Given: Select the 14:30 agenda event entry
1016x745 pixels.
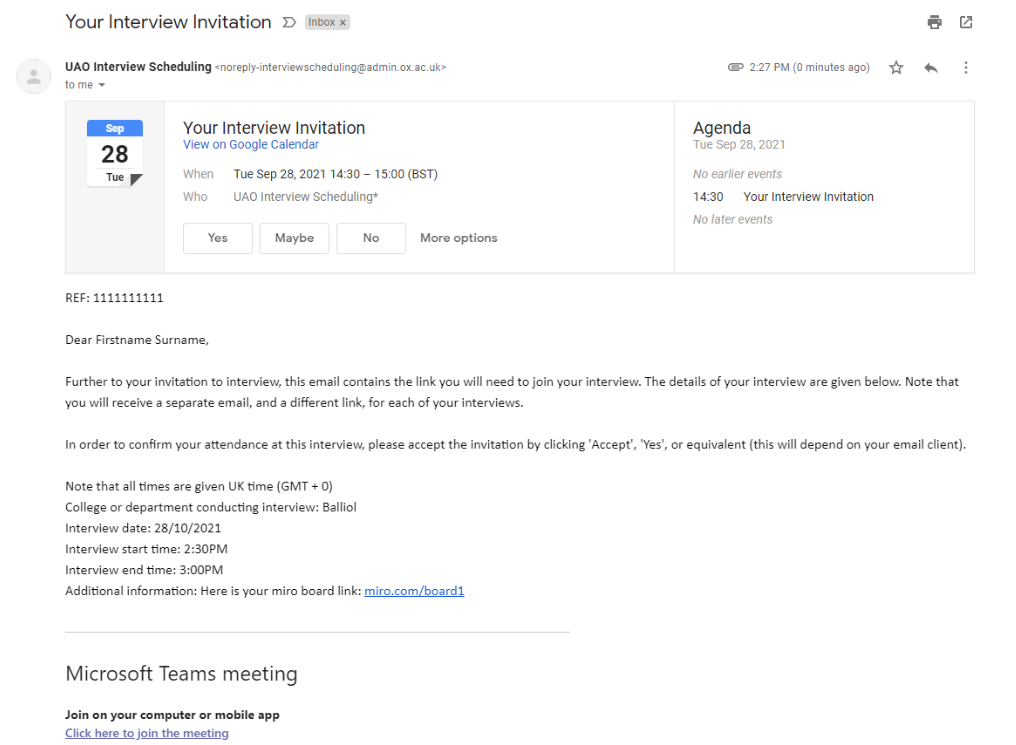Looking at the screenshot, I should pos(783,197).
